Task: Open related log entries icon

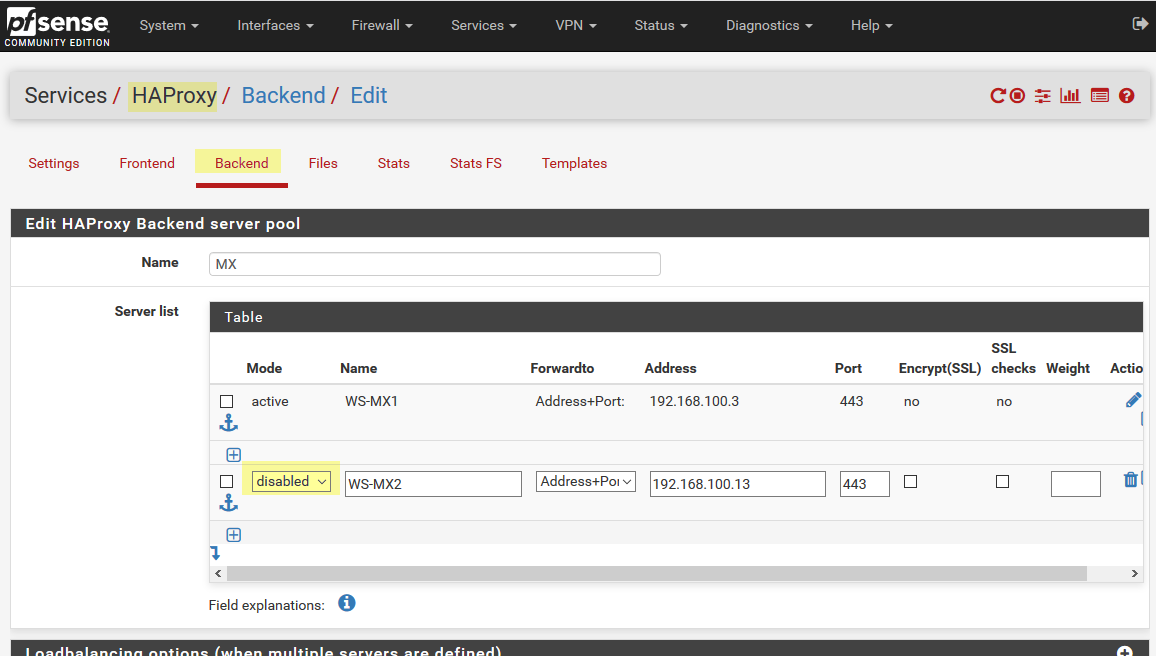Action: (x=1099, y=96)
